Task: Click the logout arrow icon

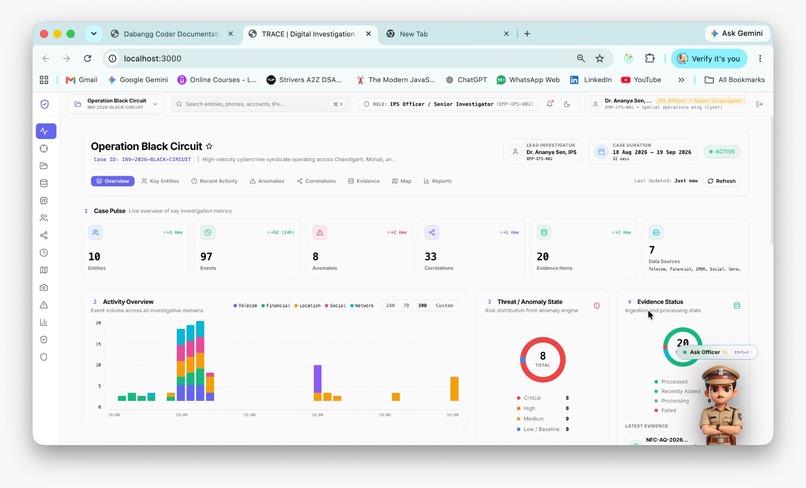Action: pos(759,104)
